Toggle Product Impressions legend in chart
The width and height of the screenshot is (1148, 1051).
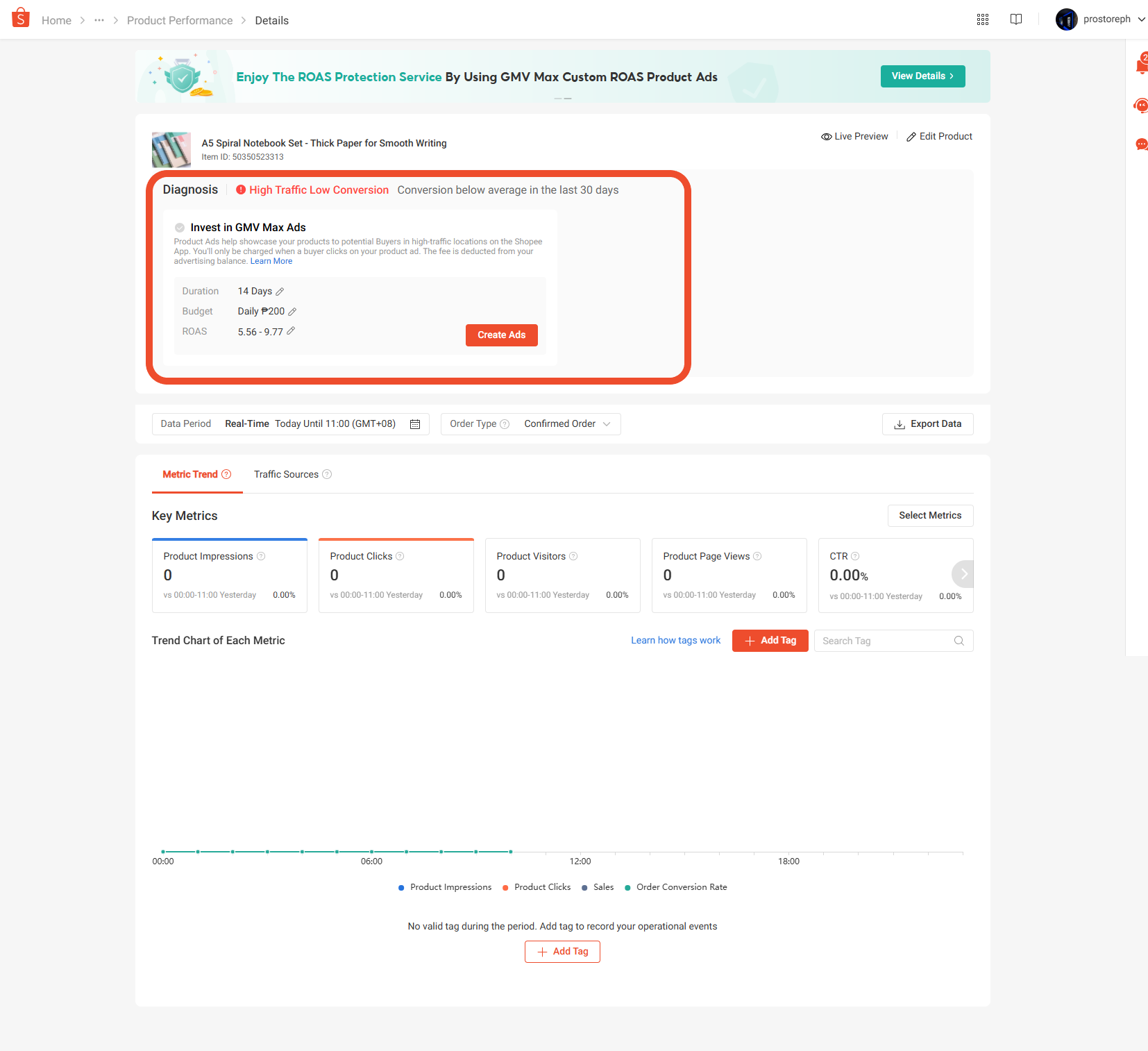(x=445, y=887)
